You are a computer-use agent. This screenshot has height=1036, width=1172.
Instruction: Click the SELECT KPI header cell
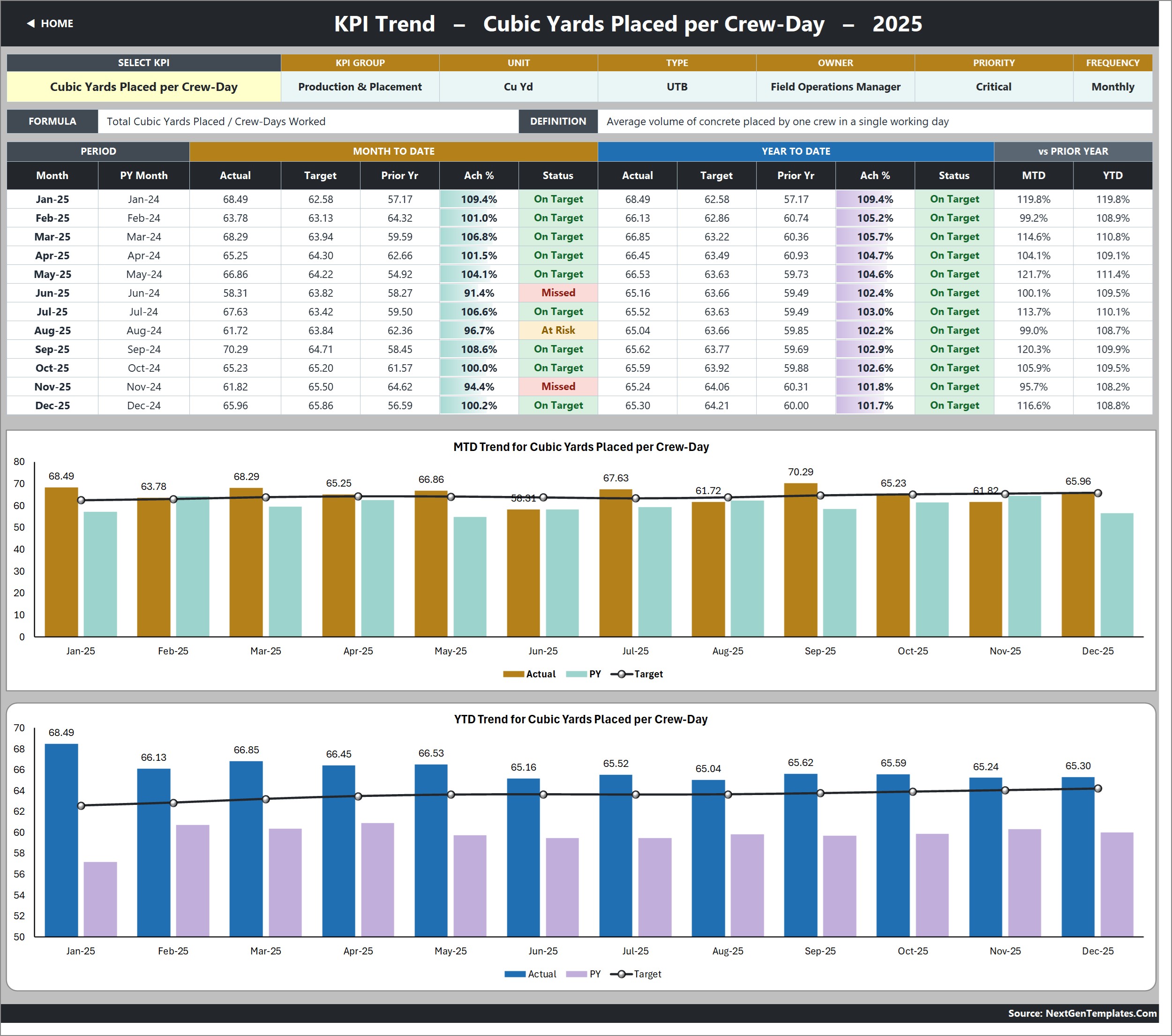(x=143, y=62)
